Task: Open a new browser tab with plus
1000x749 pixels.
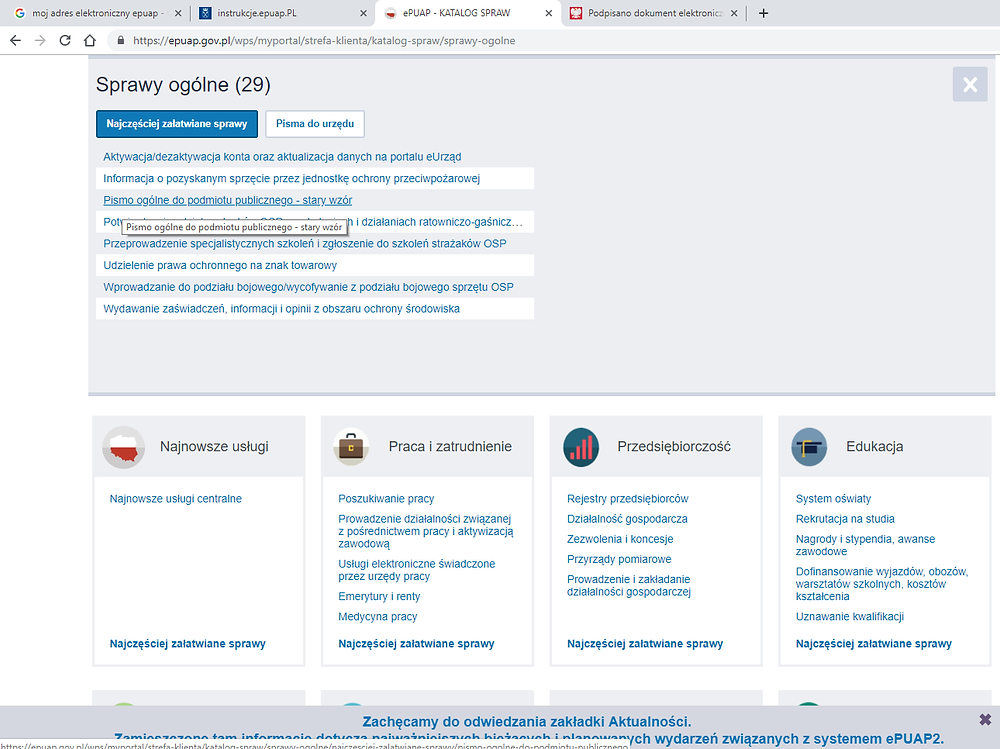Action: [763, 13]
